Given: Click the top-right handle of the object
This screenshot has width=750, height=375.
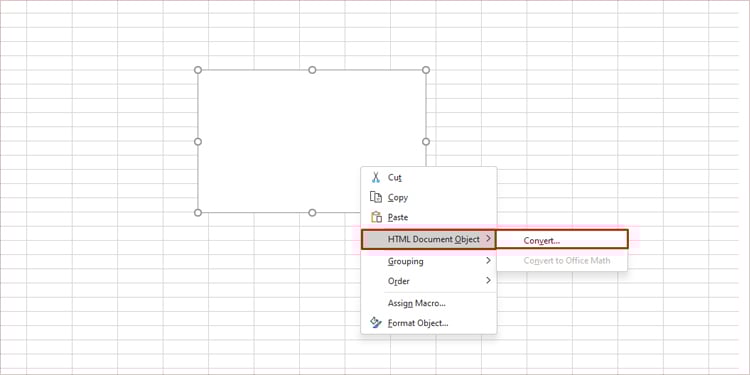Looking at the screenshot, I should tap(426, 70).
